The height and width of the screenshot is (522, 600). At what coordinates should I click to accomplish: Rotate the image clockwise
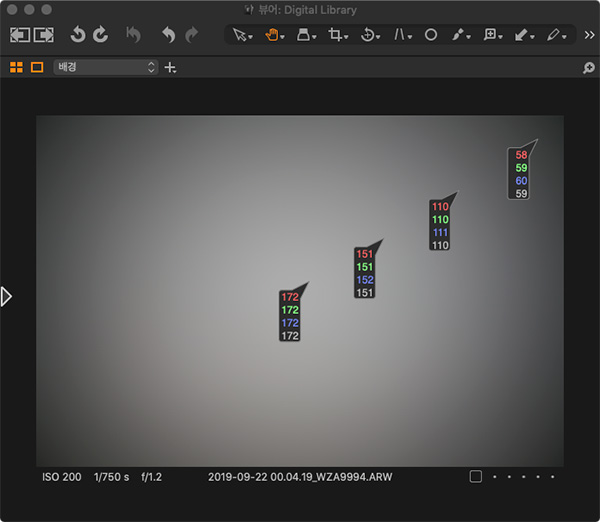pos(100,35)
